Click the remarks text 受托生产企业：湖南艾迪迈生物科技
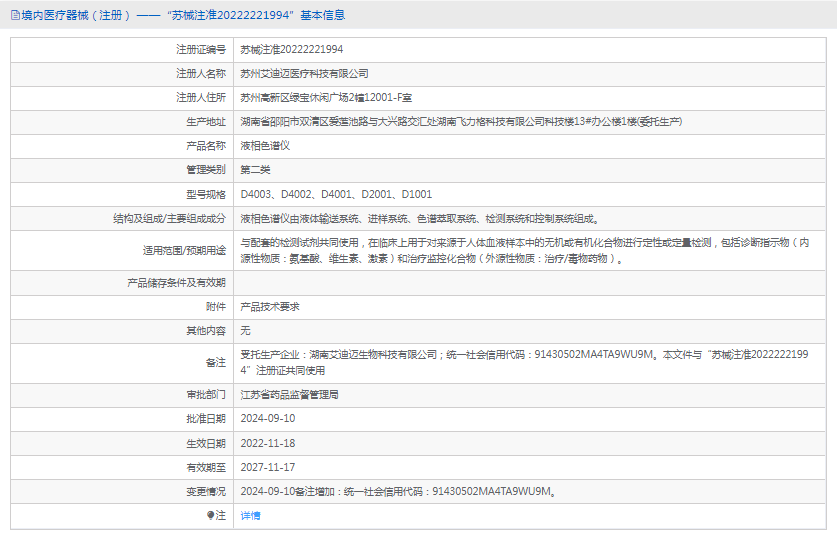837x537 pixels. click(x=524, y=362)
